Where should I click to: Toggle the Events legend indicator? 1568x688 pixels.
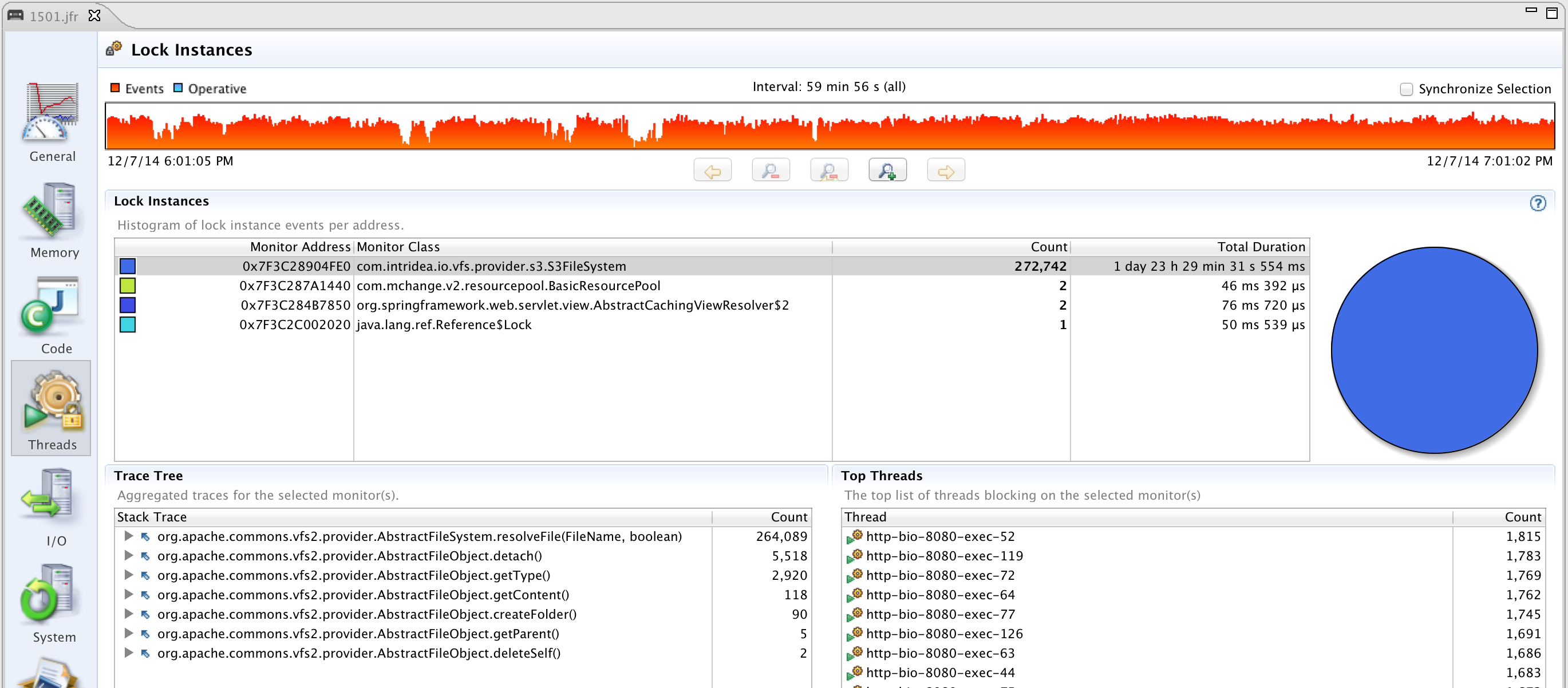point(115,88)
